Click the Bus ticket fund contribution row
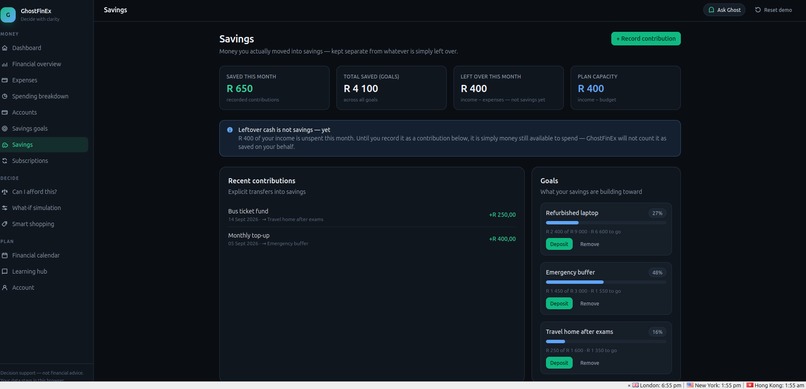 point(372,215)
